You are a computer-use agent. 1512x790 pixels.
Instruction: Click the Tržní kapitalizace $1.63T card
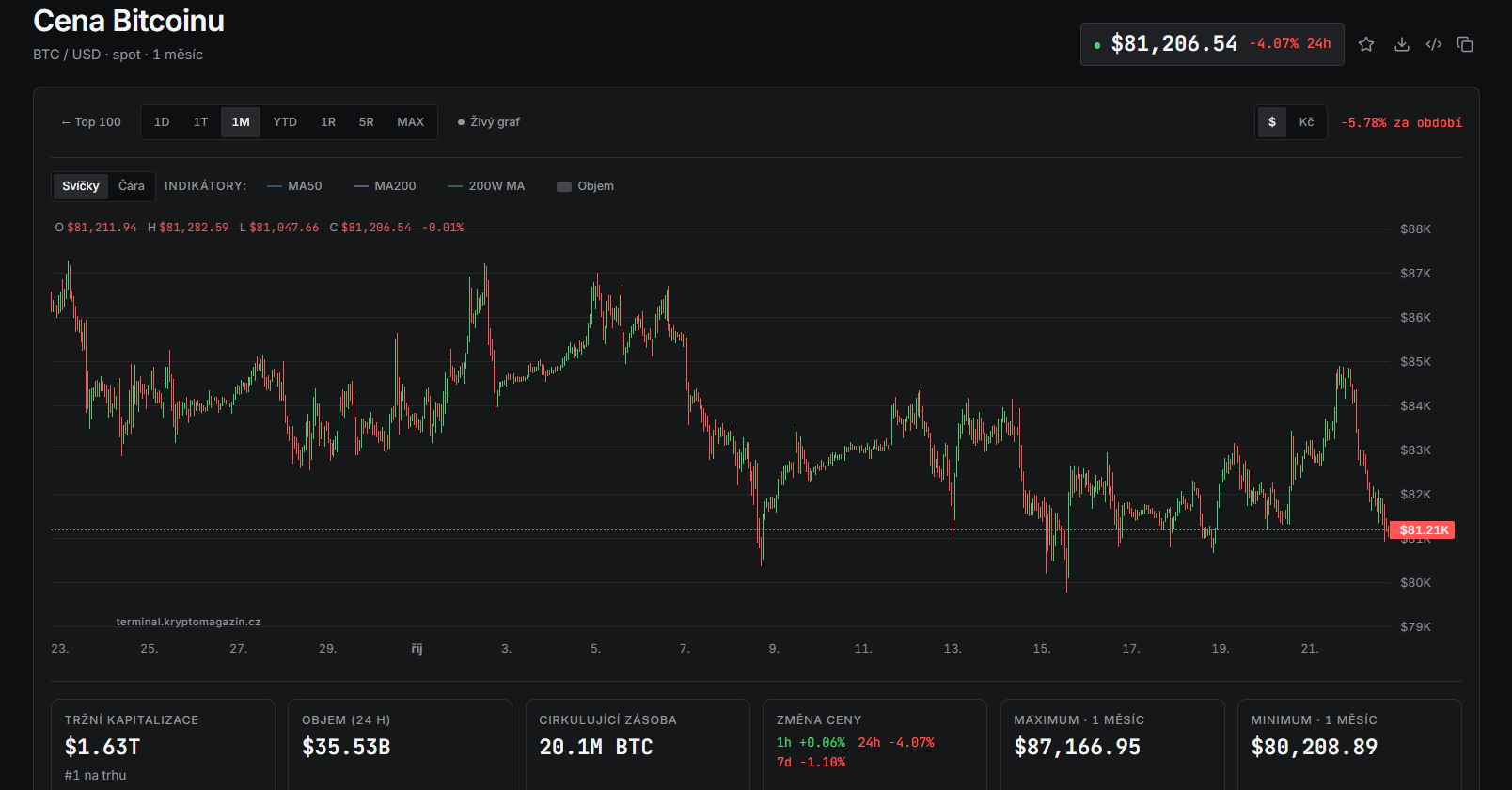[x=163, y=745]
